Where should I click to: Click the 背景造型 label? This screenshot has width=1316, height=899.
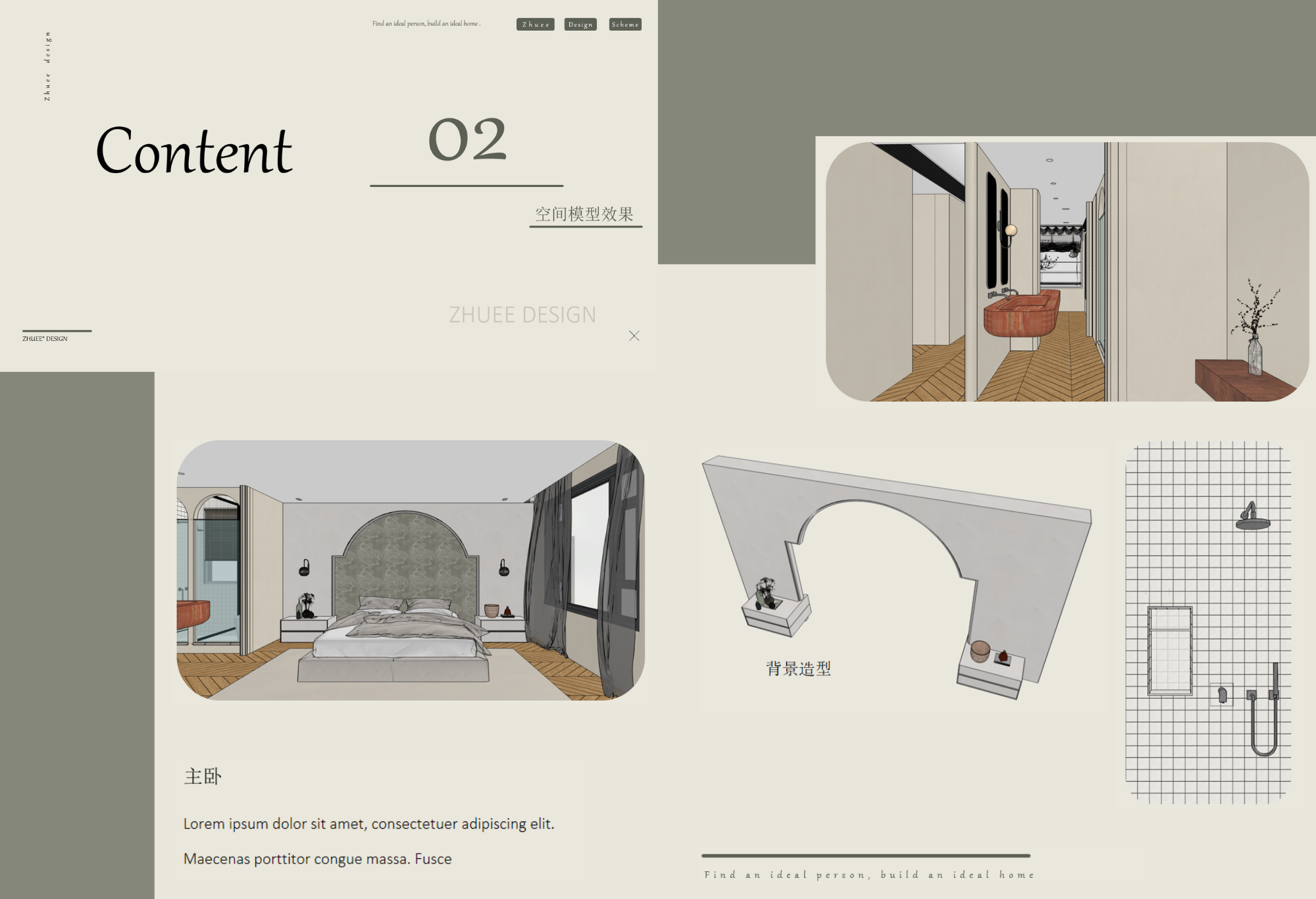(798, 669)
